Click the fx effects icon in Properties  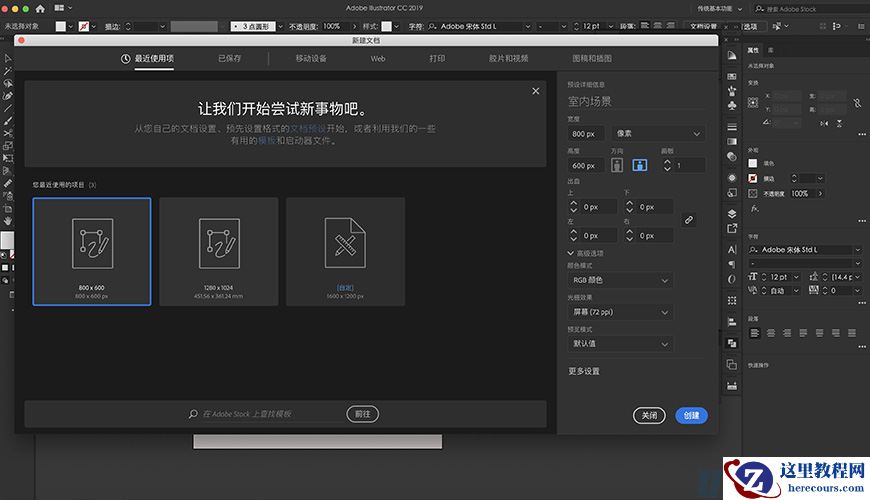coord(754,209)
